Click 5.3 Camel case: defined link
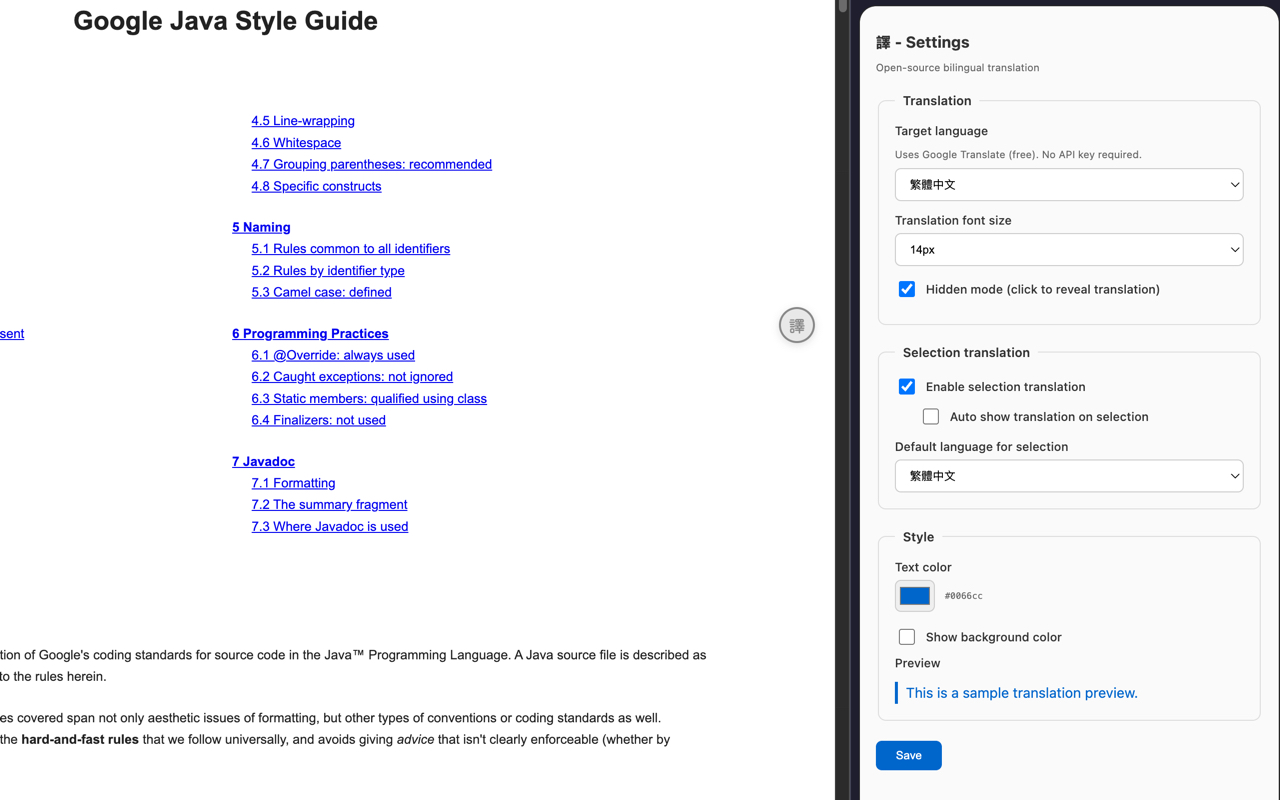 tap(321, 292)
